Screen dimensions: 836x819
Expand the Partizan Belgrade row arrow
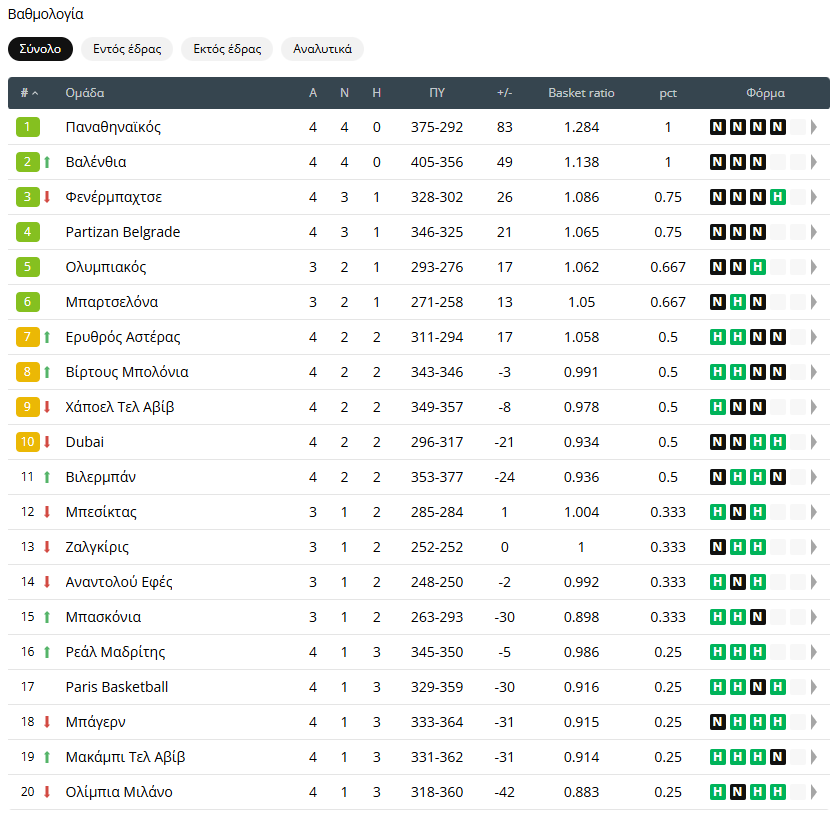pyautogui.click(x=814, y=232)
